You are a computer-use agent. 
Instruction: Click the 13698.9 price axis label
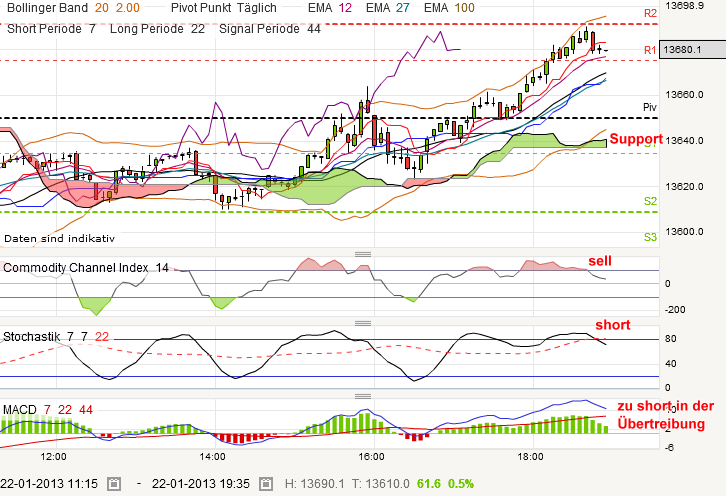tap(684, 6)
